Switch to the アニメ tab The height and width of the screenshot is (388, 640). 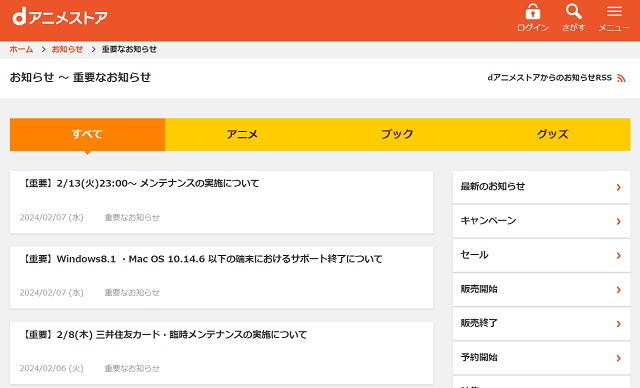[x=242, y=134]
